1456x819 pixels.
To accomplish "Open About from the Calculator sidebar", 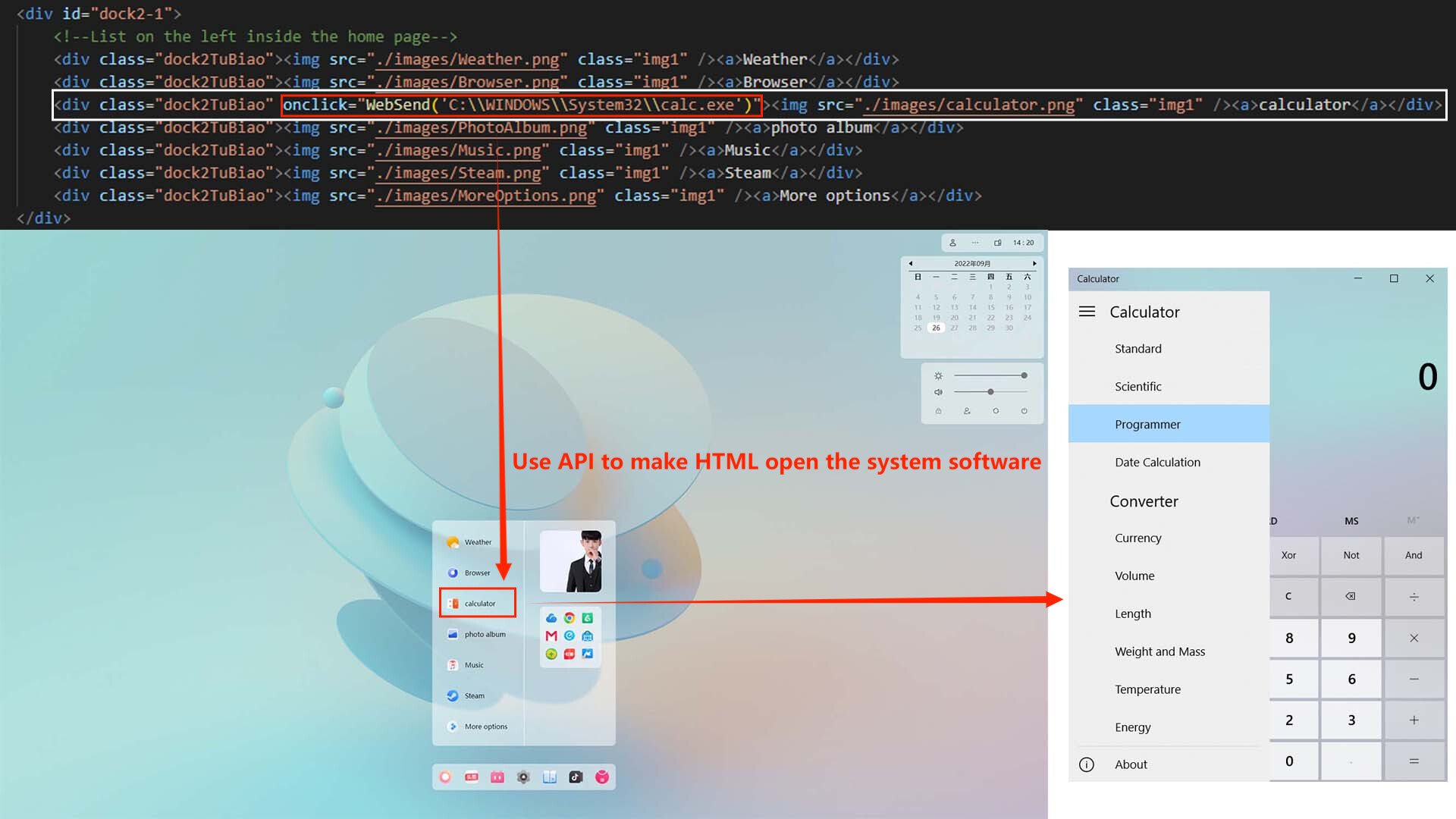I will point(1131,764).
